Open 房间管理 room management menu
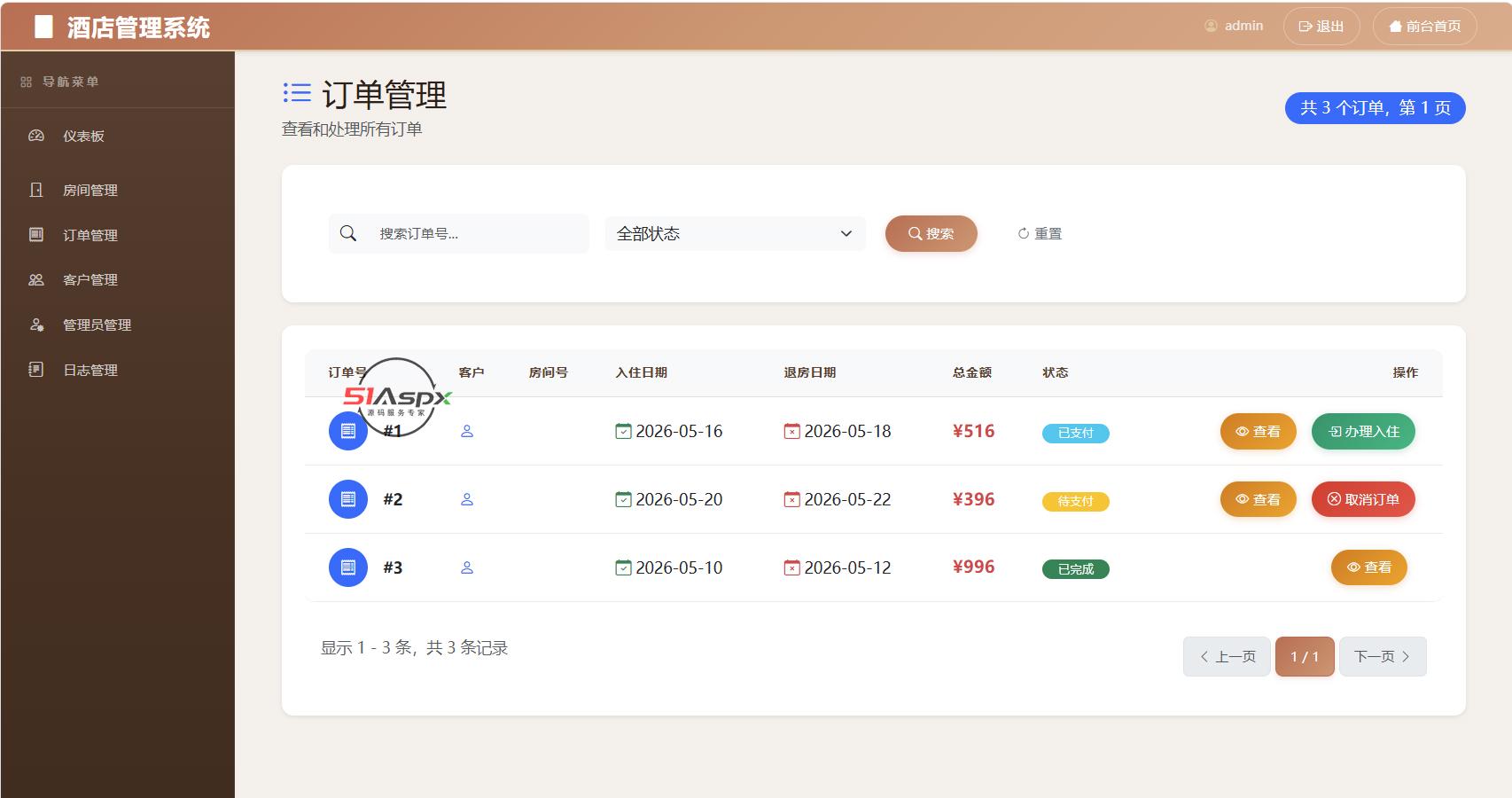Image resolution: width=1512 pixels, height=798 pixels. [118, 190]
